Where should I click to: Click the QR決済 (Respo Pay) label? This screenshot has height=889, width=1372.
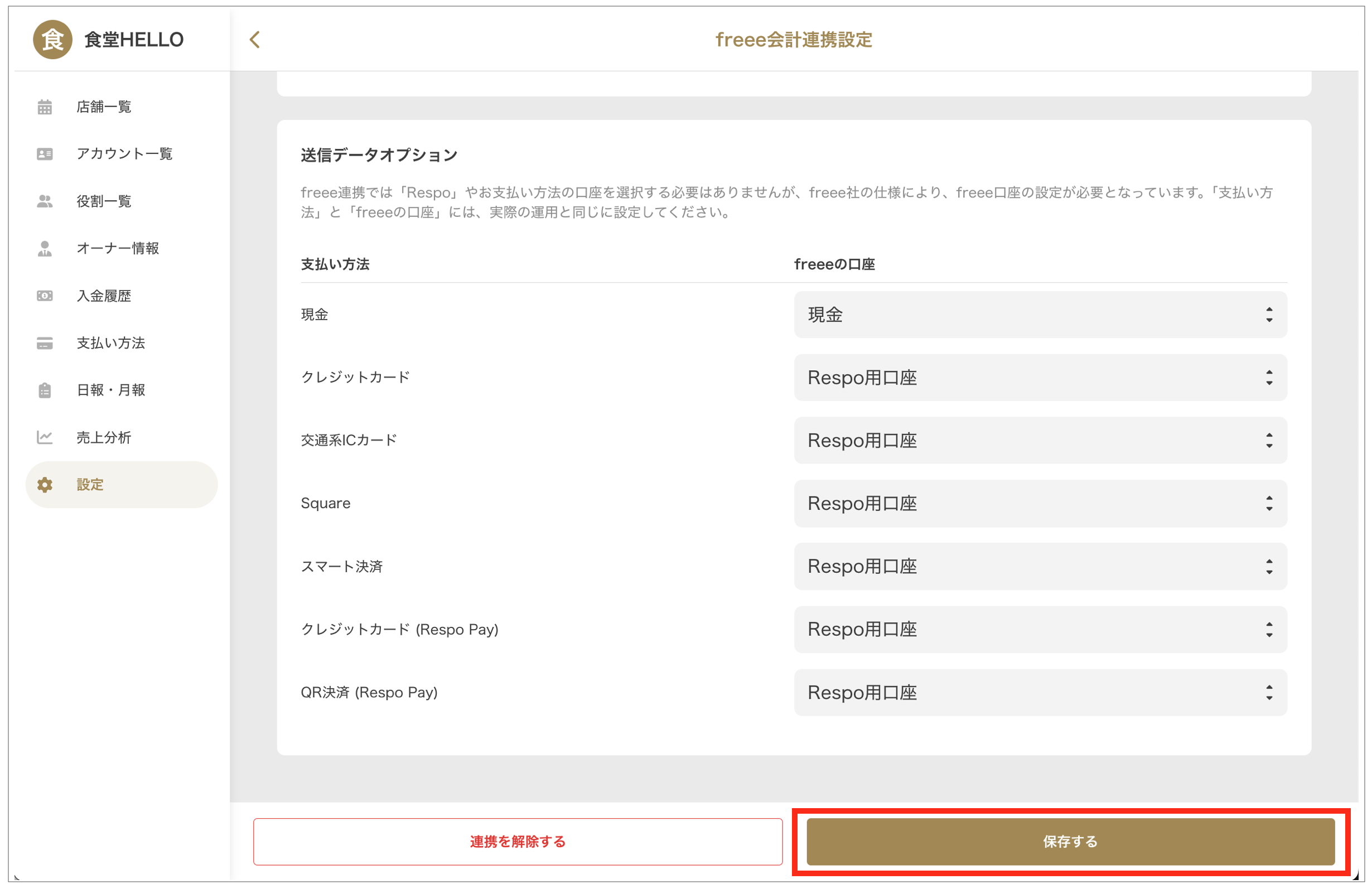pyautogui.click(x=369, y=693)
